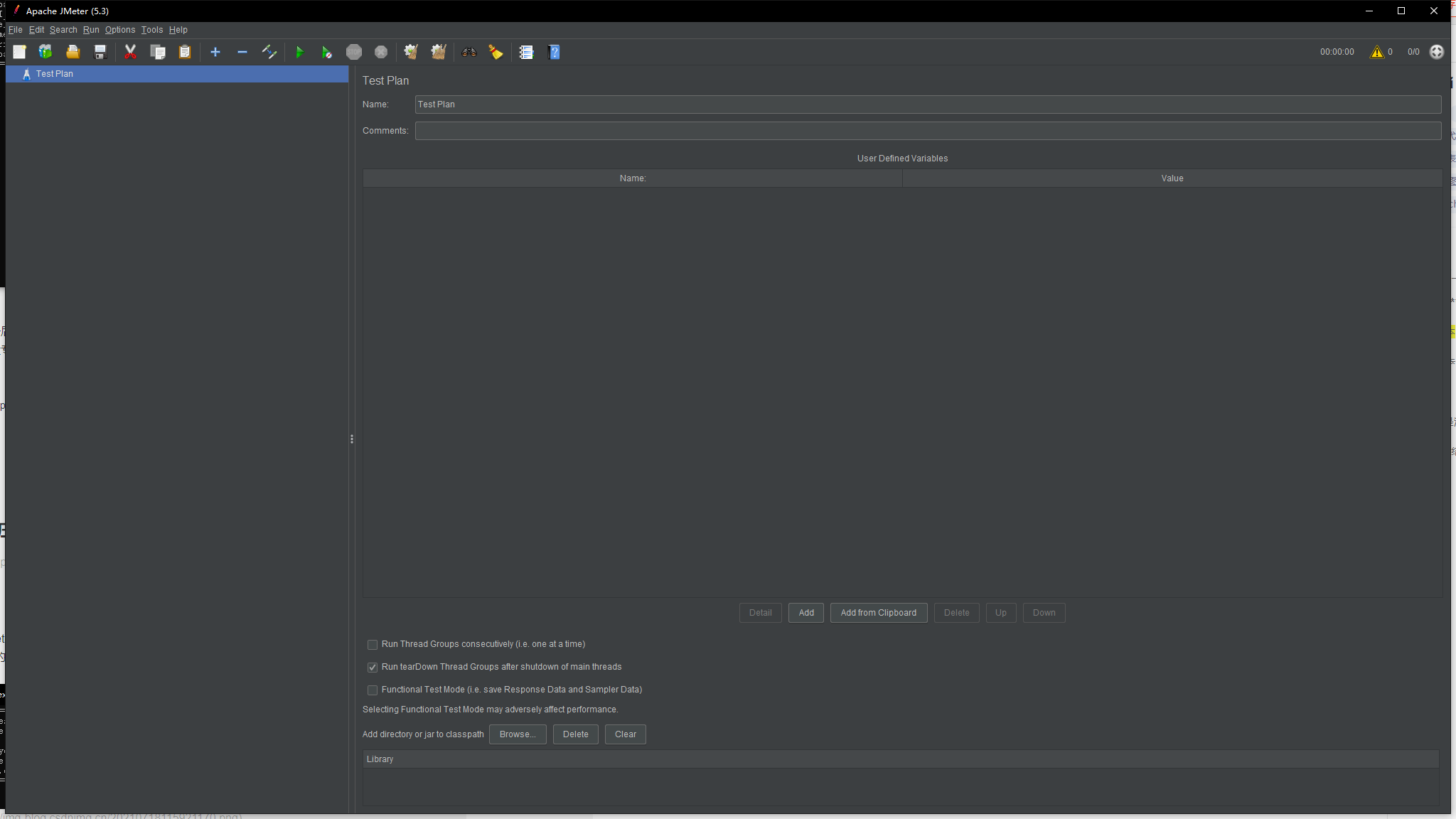
Task: Click the warning log viewer triangle icon
Action: tap(1377, 52)
